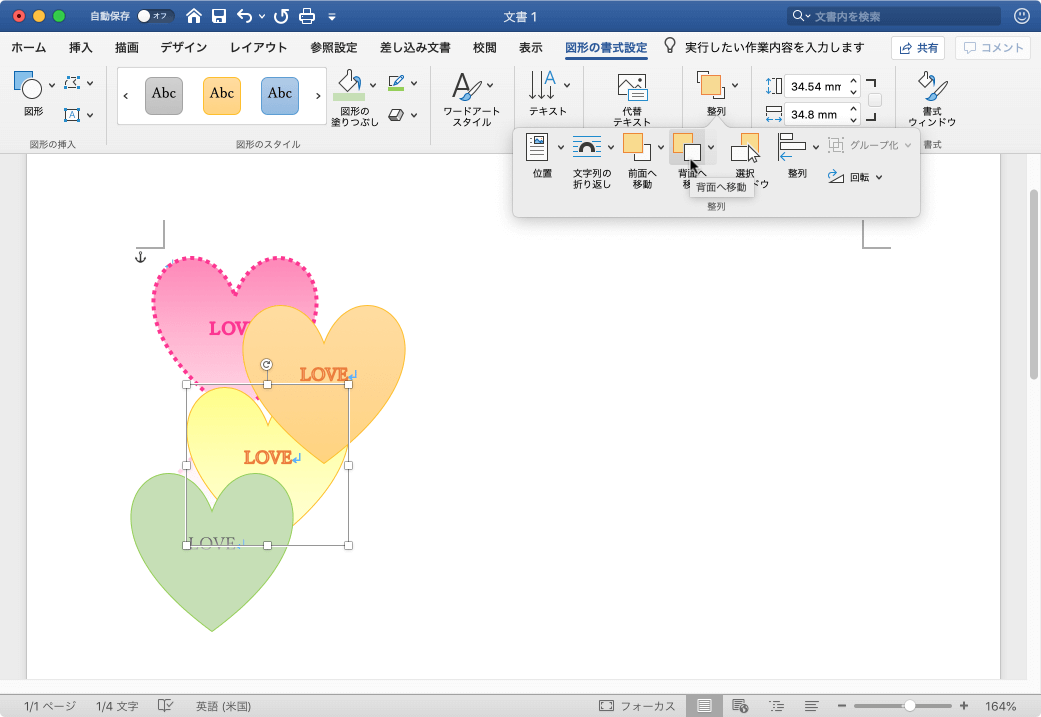
Task: Expand the shape fill dropdown arrow
Action: pos(372,85)
